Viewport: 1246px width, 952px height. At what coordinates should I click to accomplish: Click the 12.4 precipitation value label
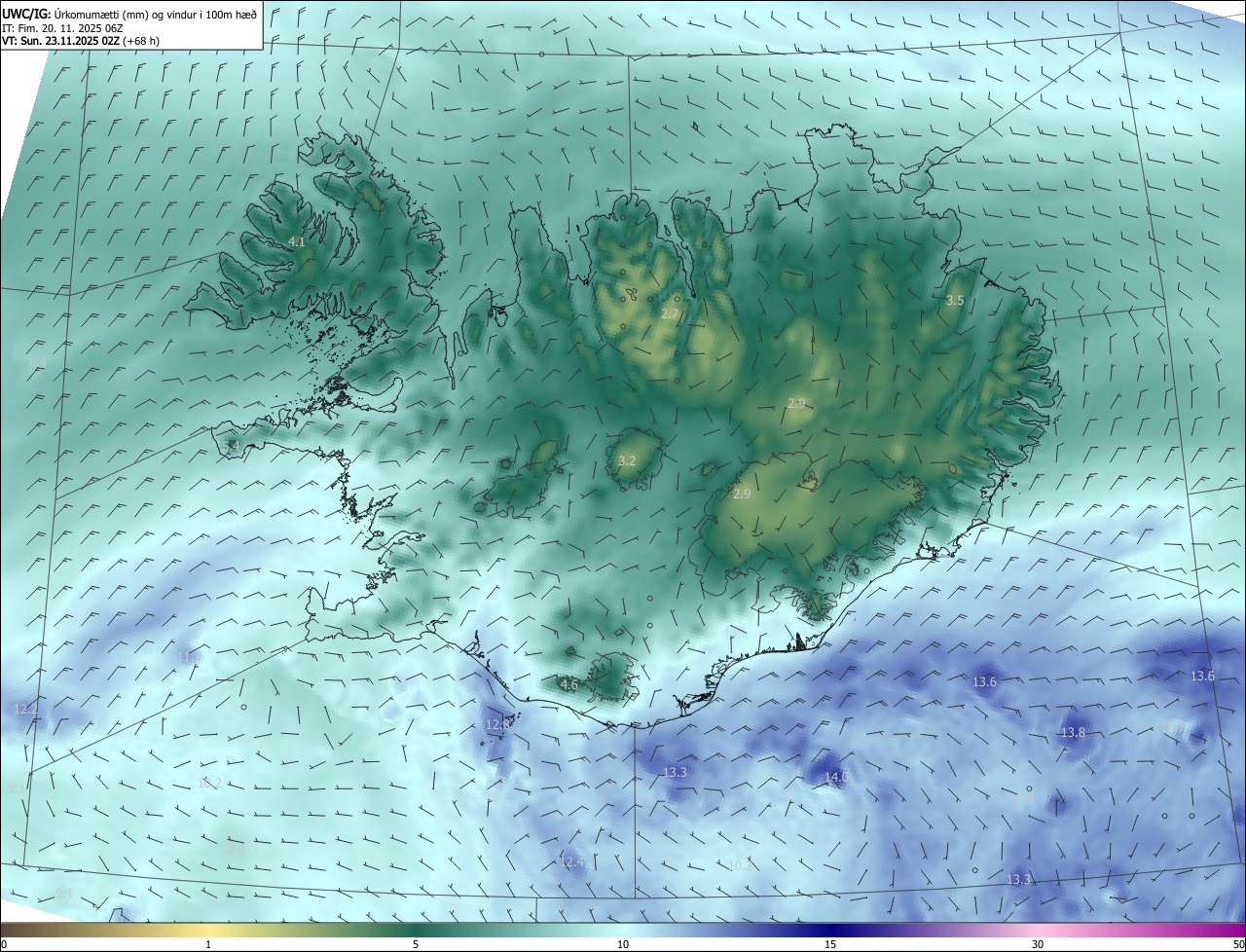tap(573, 862)
